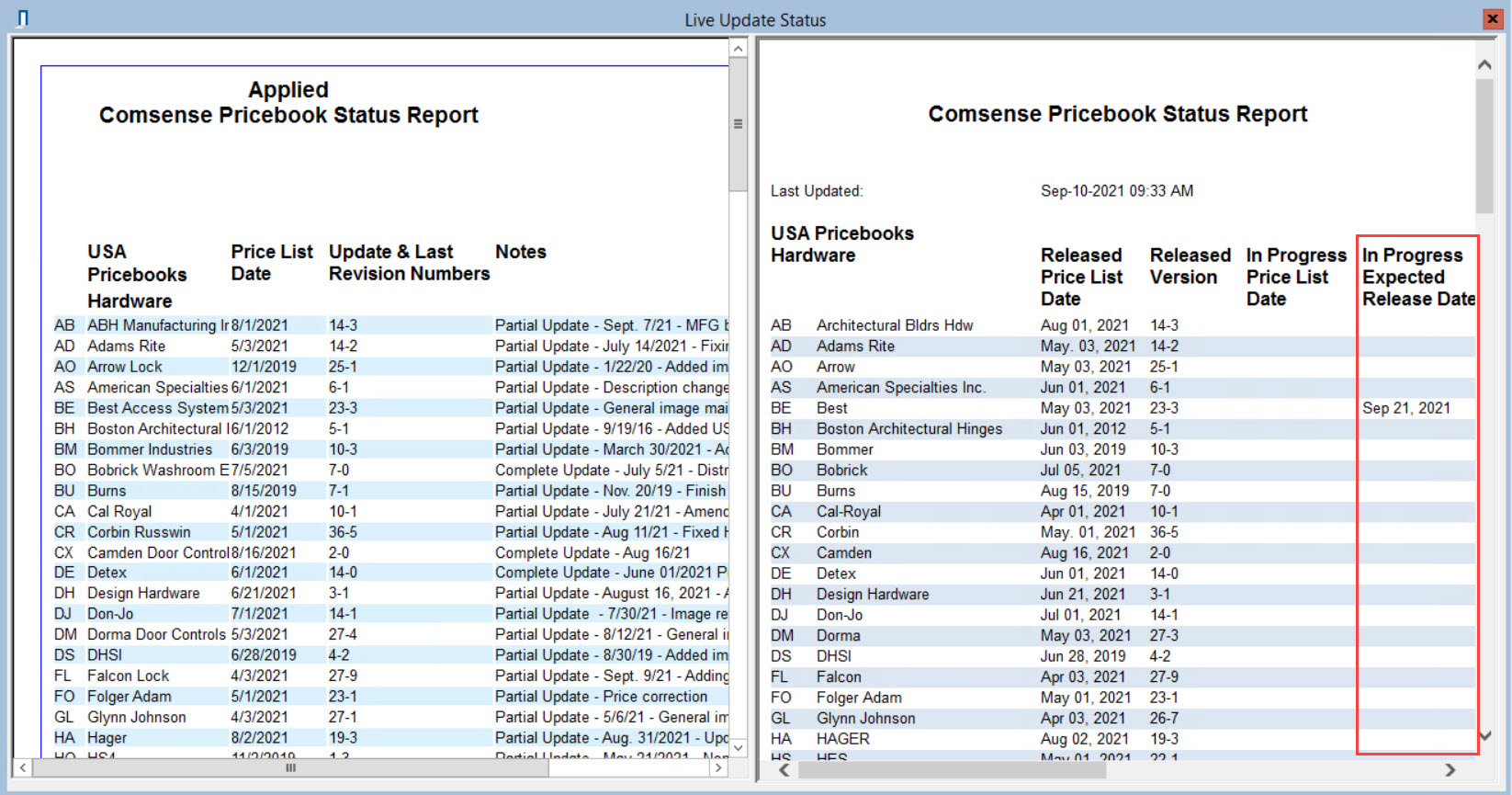Select 'ABH Manufacturing' row in Applied report
The image size is (1512, 795).
(x=390, y=325)
